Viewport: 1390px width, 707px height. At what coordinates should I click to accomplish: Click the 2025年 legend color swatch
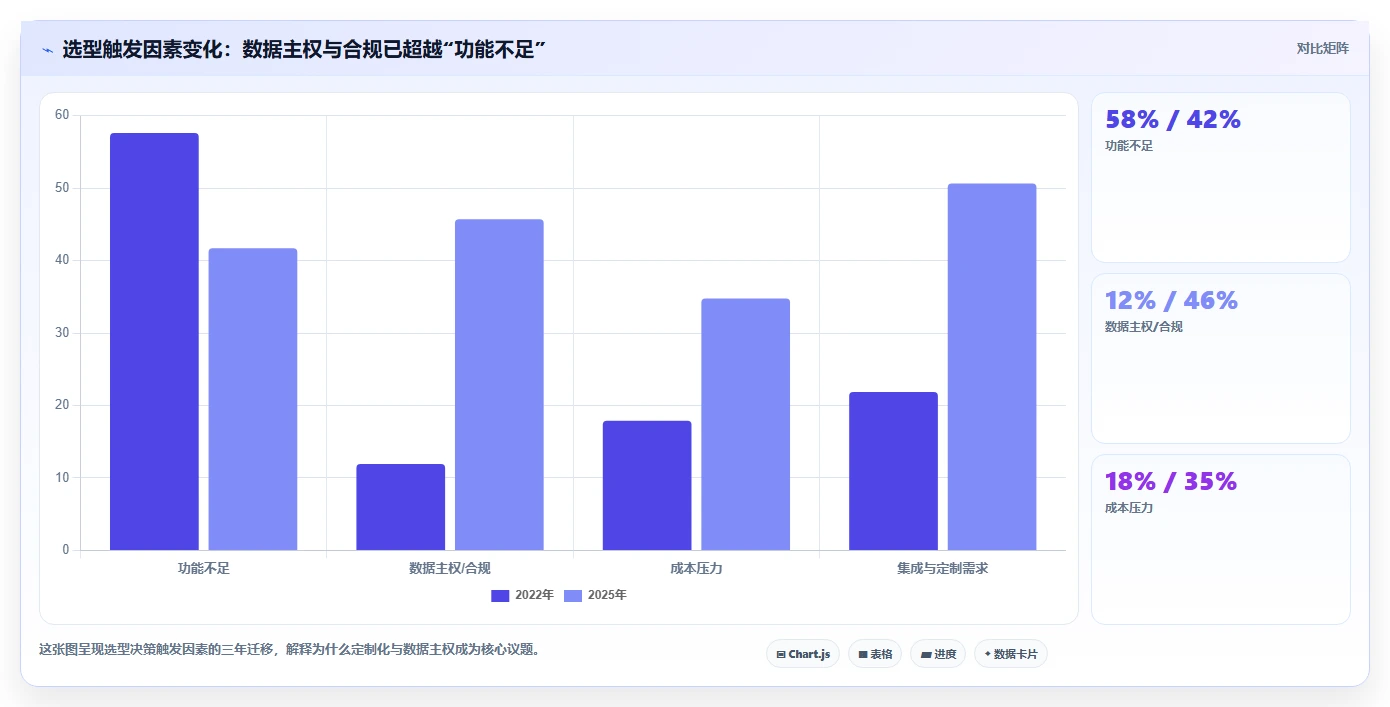[573, 596]
